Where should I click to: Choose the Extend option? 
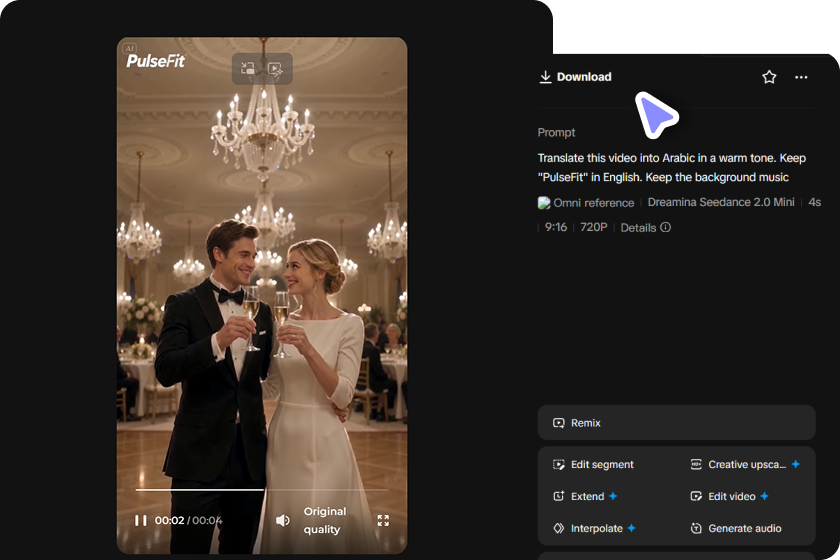click(x=585, y=496)
